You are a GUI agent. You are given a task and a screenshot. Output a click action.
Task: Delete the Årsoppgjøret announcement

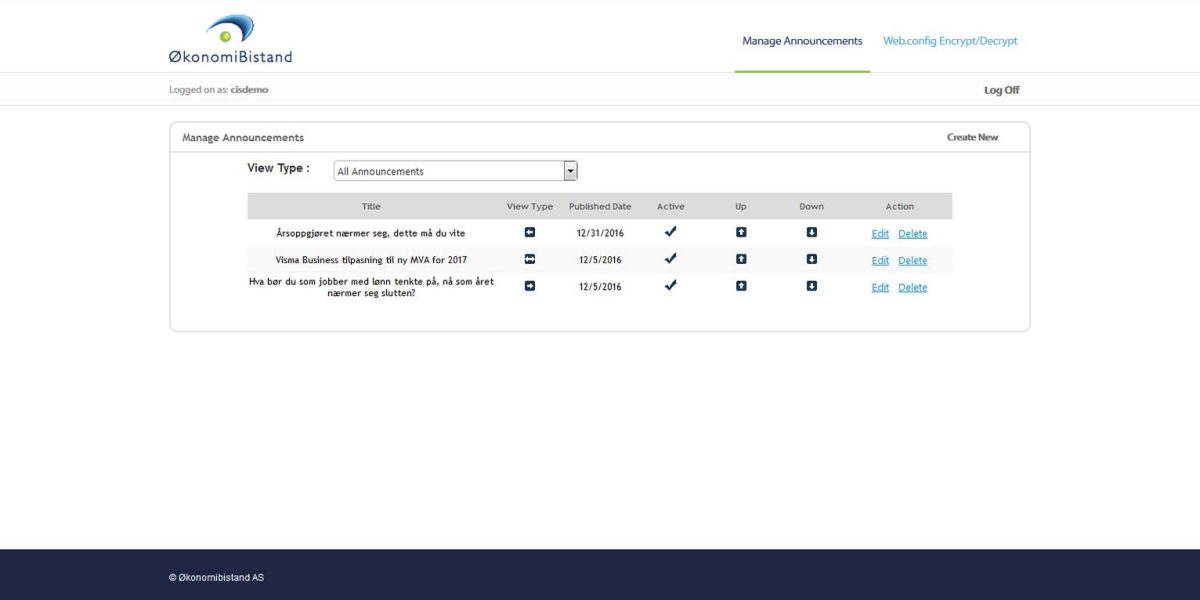click(912, 232)
